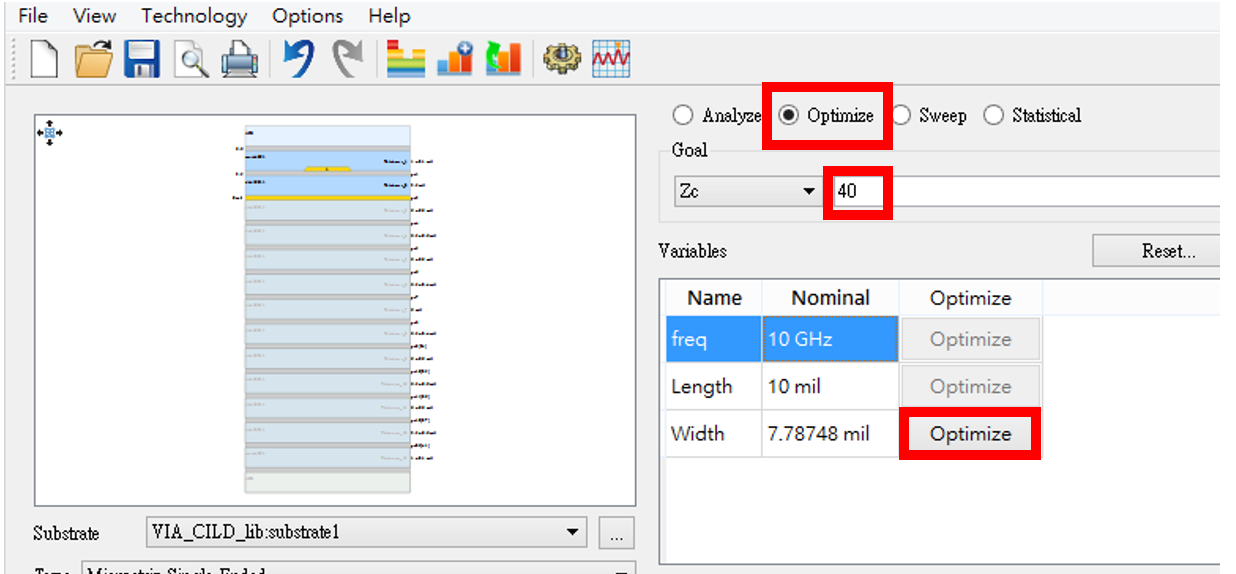Click the Name column header
This screenshot has width=1236, height=574.
point(714,298)
